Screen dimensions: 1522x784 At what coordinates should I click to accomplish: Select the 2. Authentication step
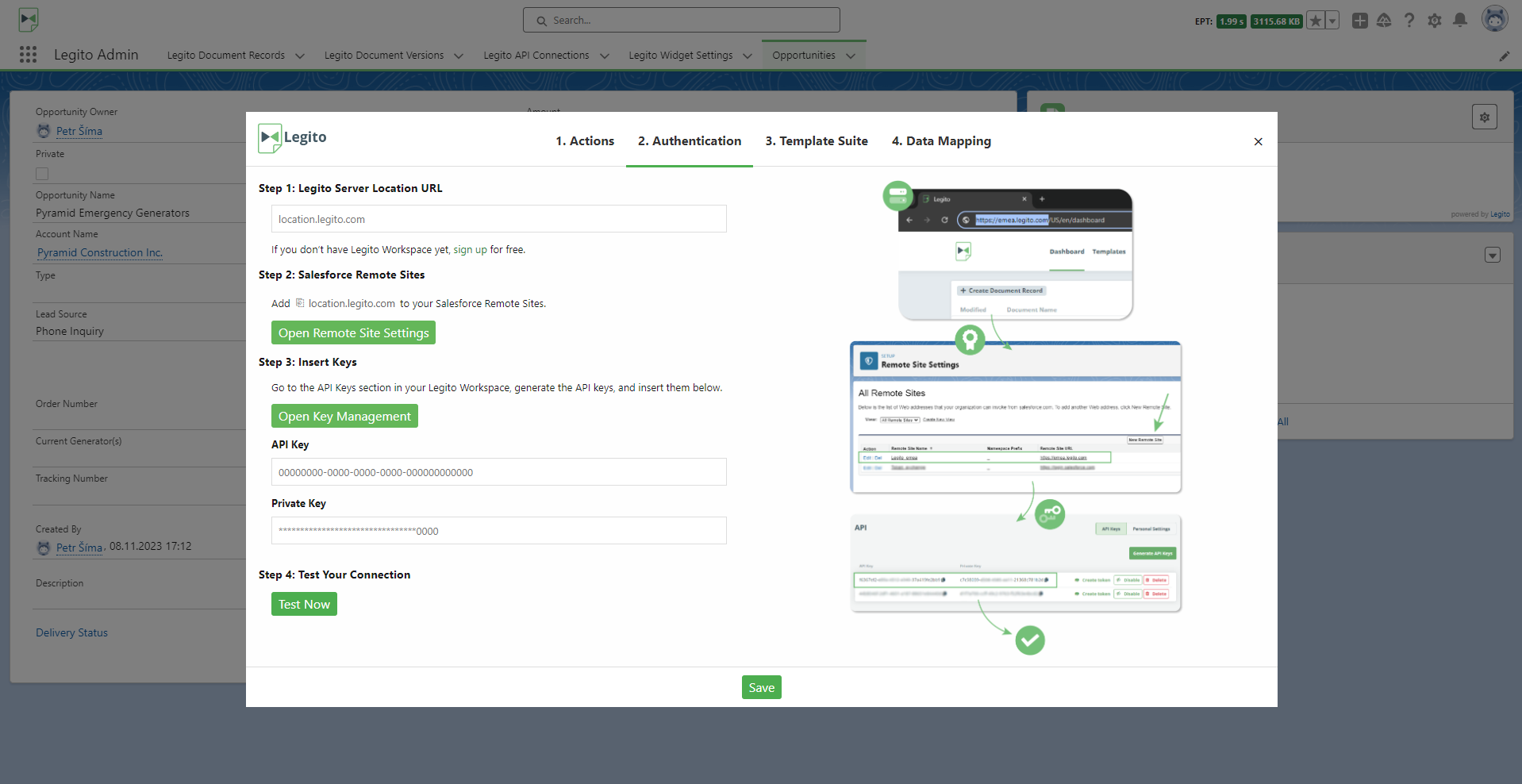click(x=690, y=141)
